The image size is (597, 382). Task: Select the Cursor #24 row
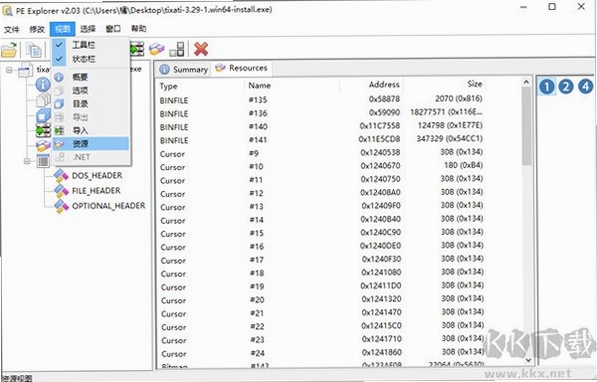coord(321,353)
